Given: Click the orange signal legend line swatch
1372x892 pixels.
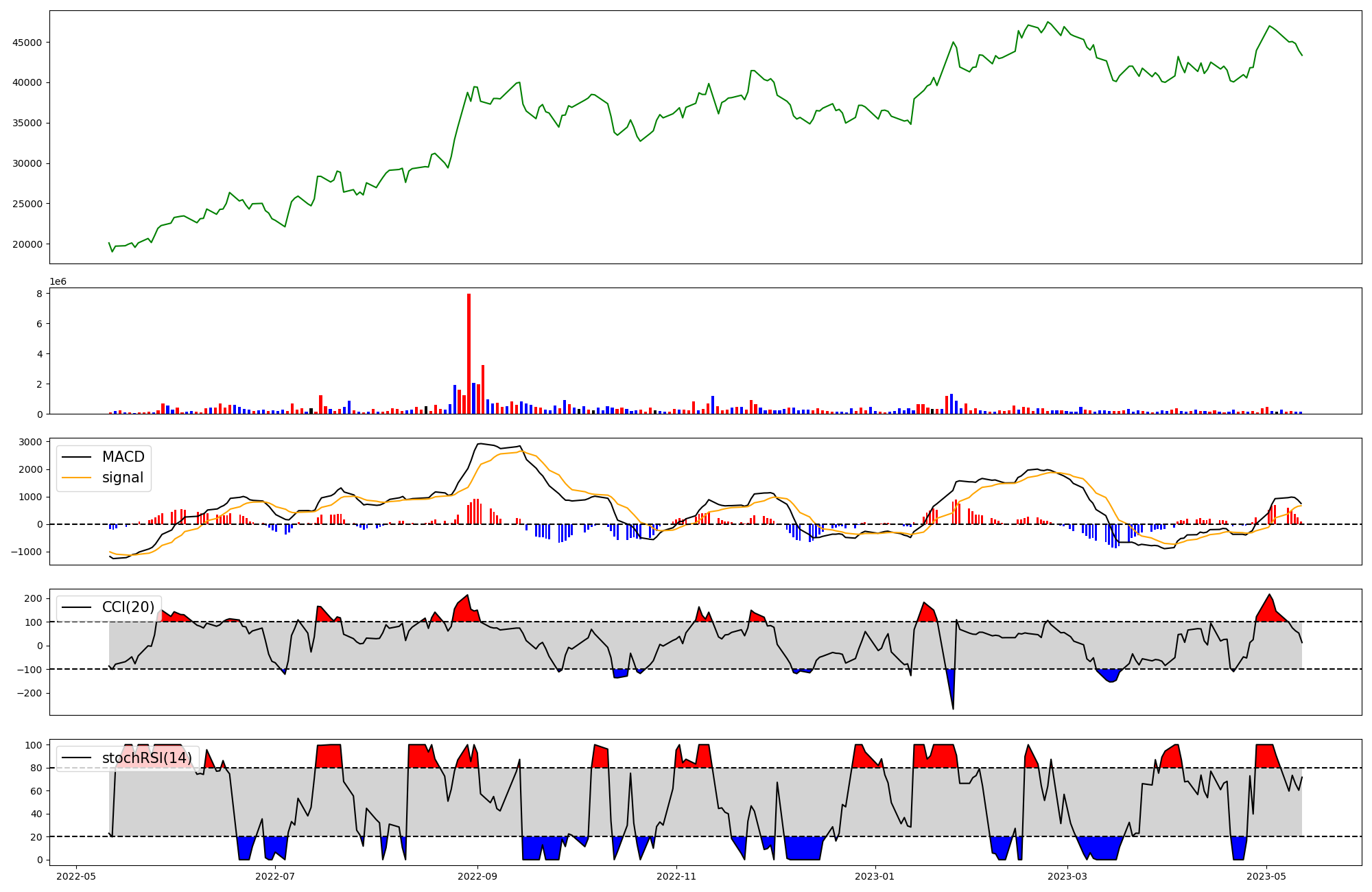Looking at the screenshot, I should (76, 478).
